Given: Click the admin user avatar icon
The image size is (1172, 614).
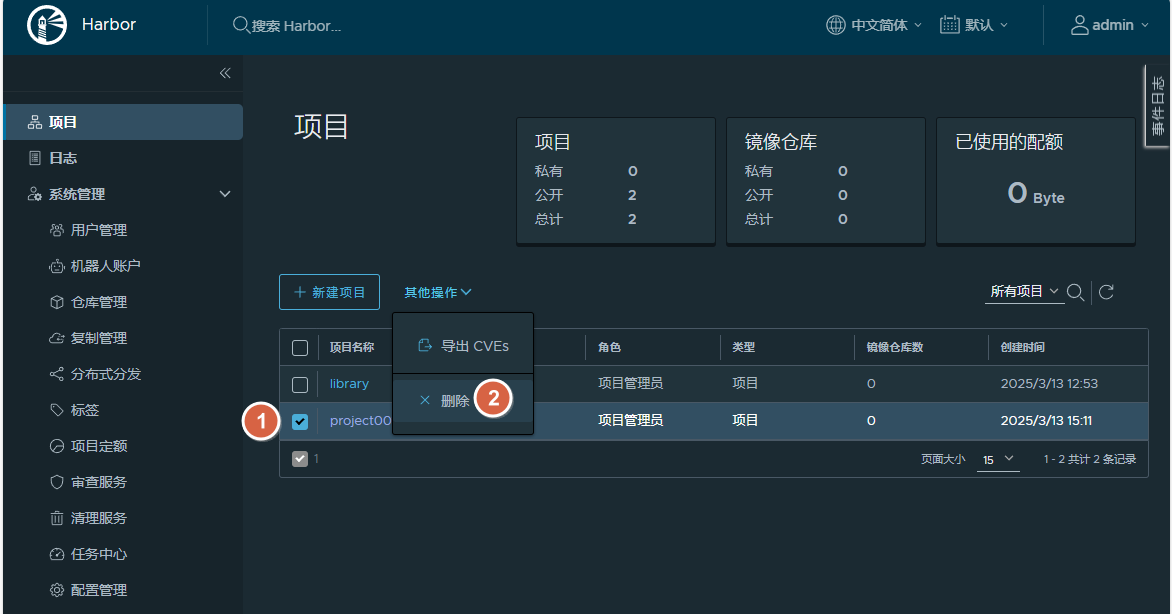Looking at the screenshot, I should tap(1079, 25).
